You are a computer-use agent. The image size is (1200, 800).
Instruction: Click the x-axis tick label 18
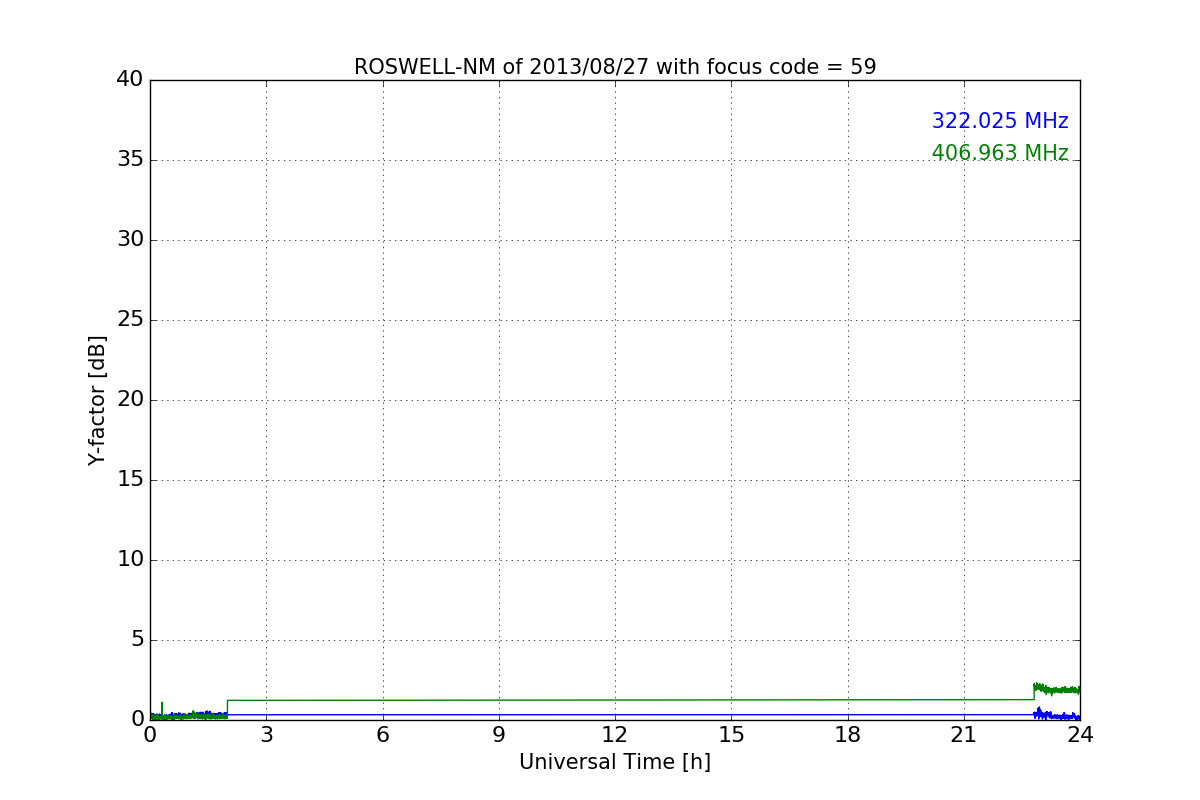(x=848, y=735)
